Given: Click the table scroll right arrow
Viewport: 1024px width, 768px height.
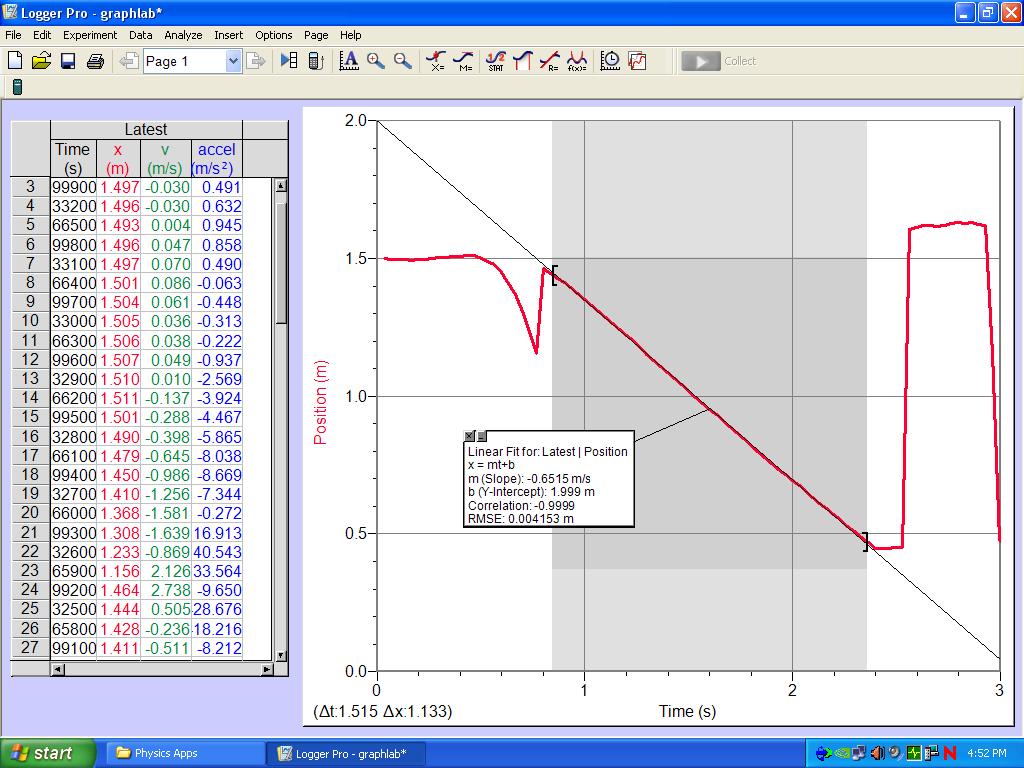Looking at the screenshot, I should (266, 669).
